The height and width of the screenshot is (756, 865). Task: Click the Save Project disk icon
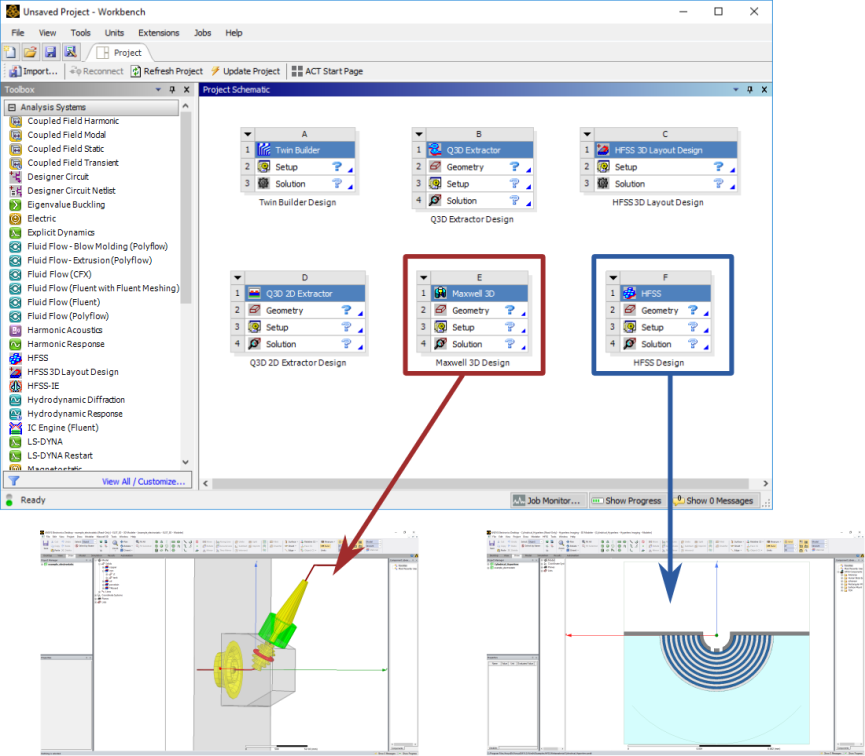tap(50, 52)
